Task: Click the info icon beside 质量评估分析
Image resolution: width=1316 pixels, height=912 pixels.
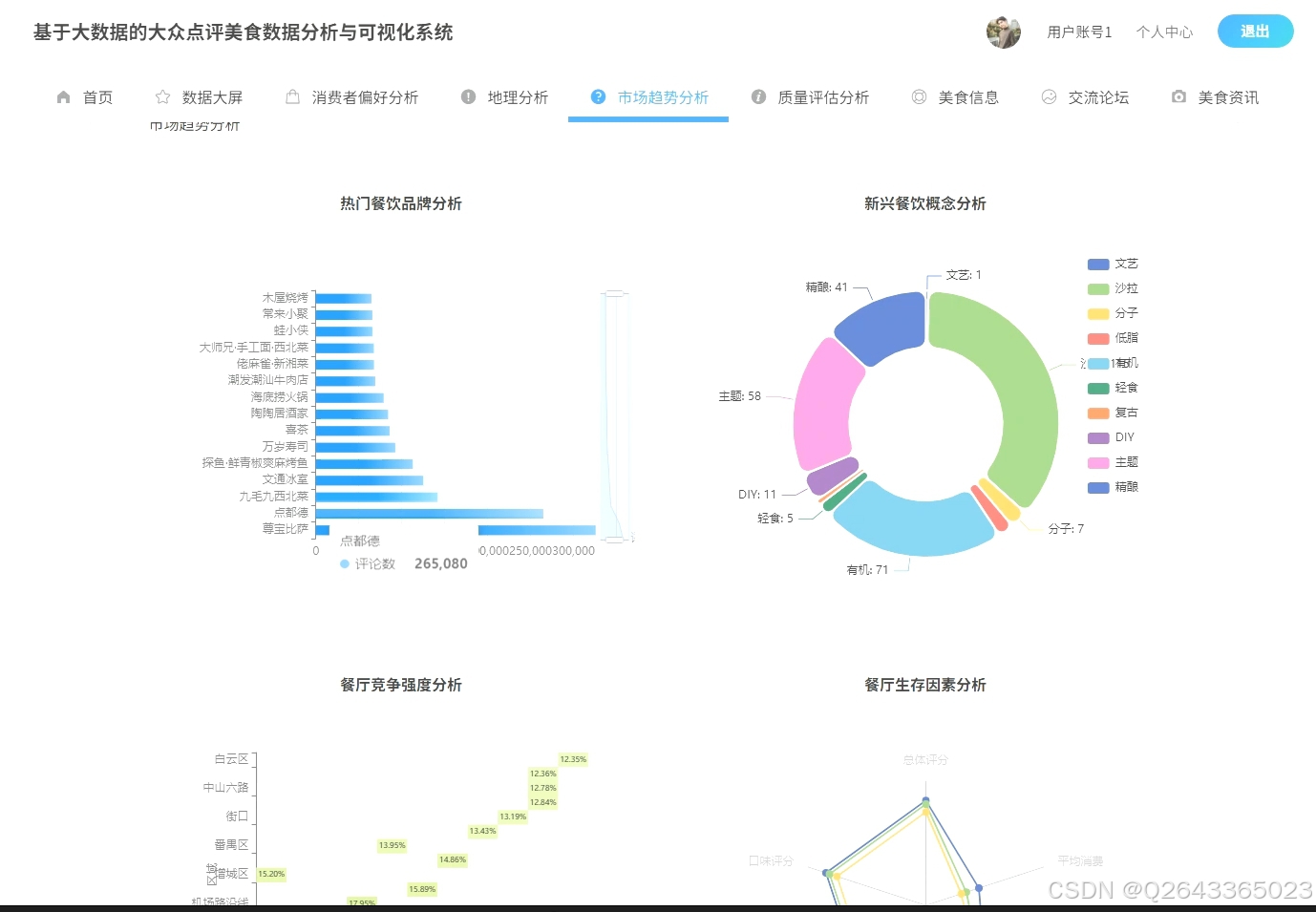Action: 758,96
